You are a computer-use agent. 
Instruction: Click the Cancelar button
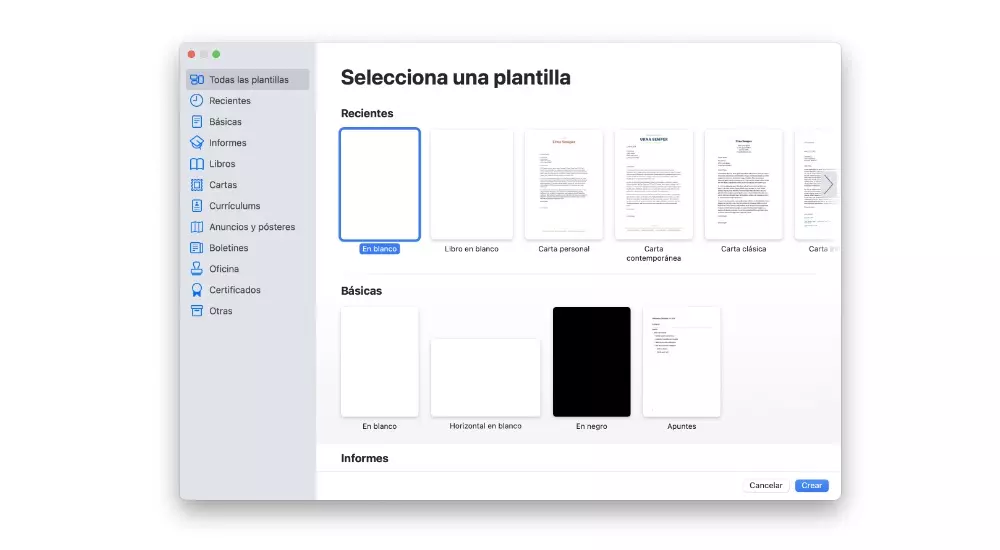click(x=766, y=486)
